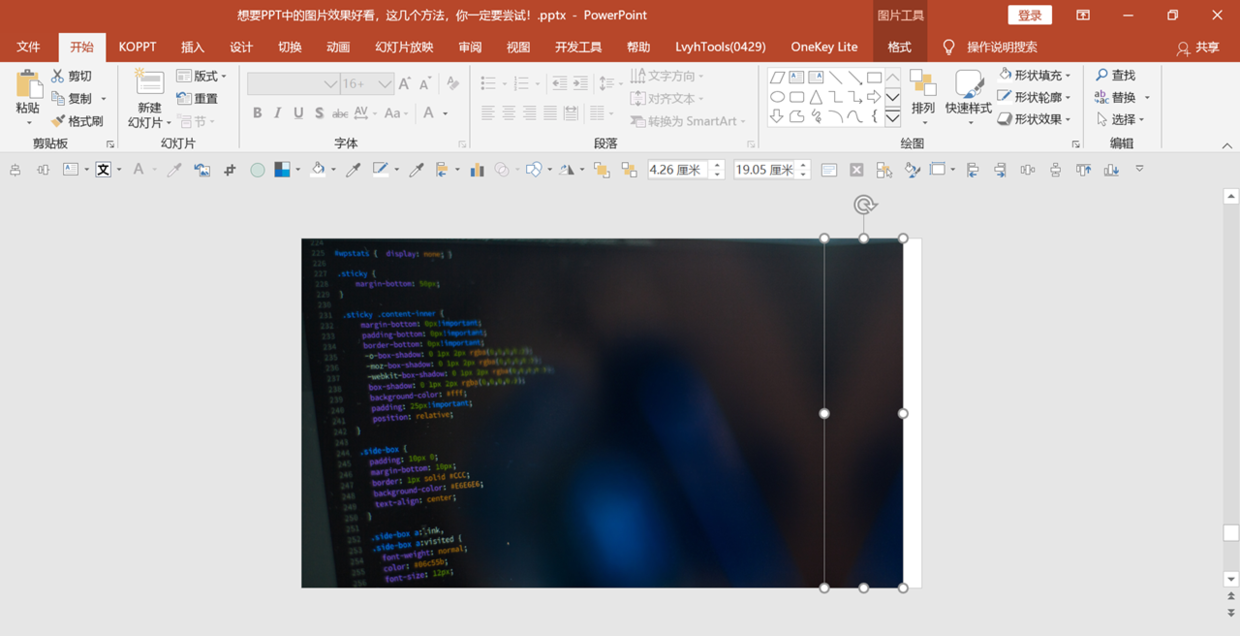This screenshot has width=1240, height=636.
Task: Switch to the OneKey Lite tab
Action: coord(824,47)
